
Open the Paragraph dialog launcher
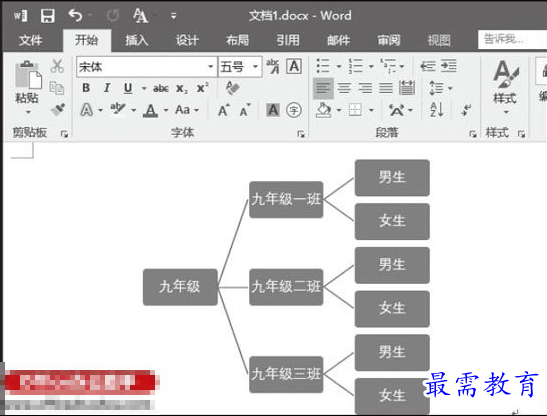click(x=473, y=134)
